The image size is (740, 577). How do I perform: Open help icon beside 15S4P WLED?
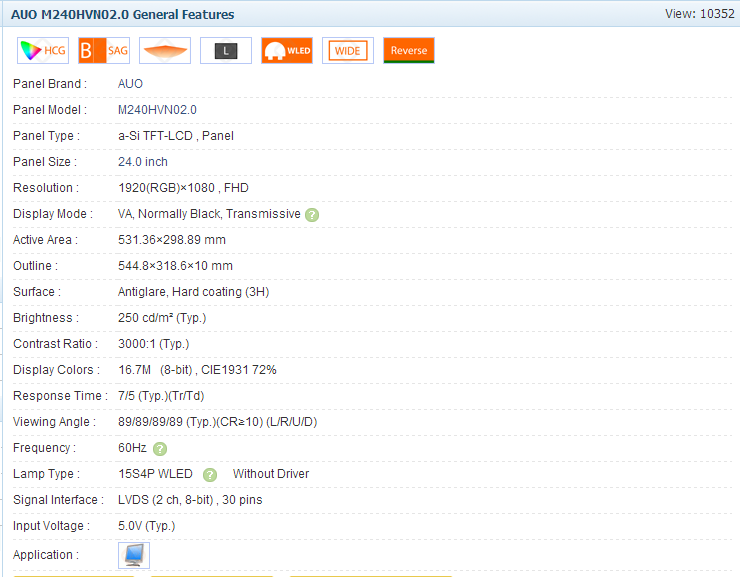(x=210, y=475)
